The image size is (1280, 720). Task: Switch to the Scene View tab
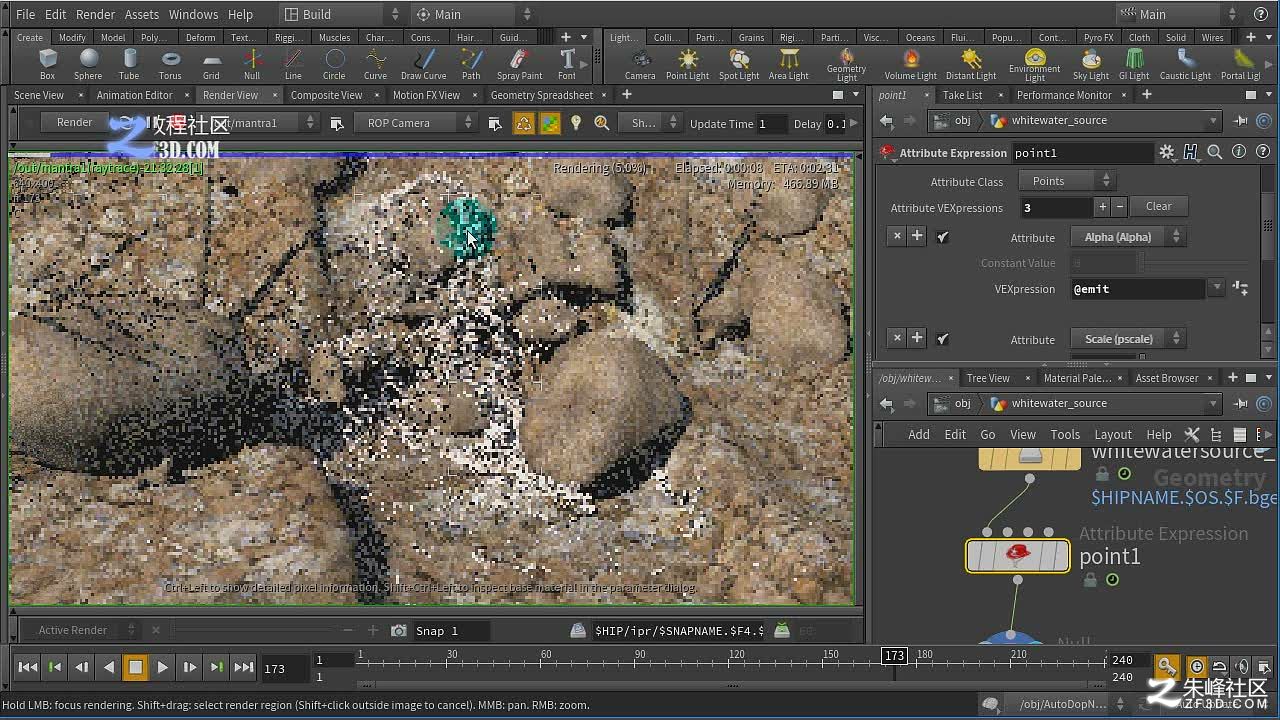tap(39, 95)
